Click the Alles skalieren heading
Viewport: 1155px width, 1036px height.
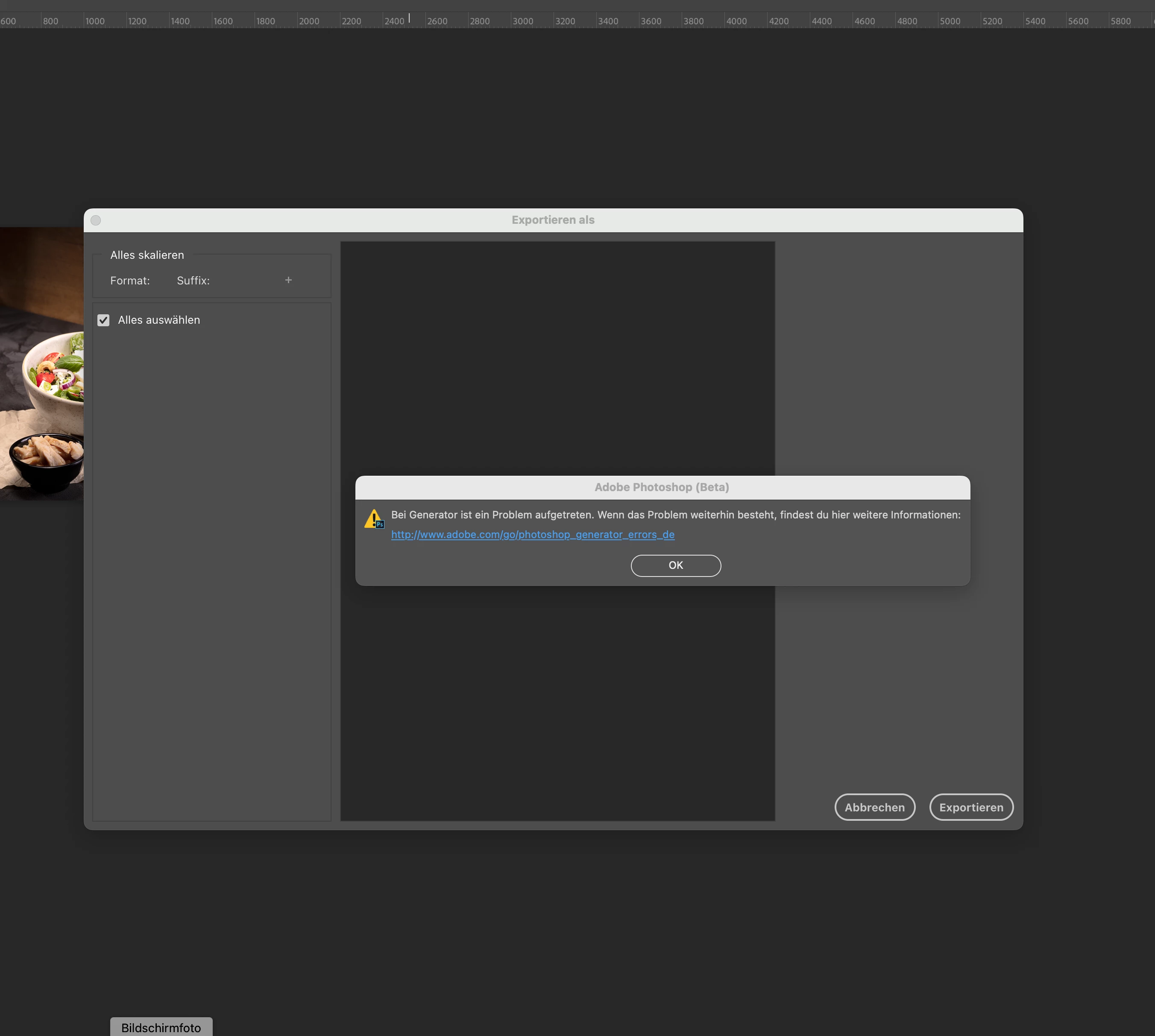(x=147, y=255)
